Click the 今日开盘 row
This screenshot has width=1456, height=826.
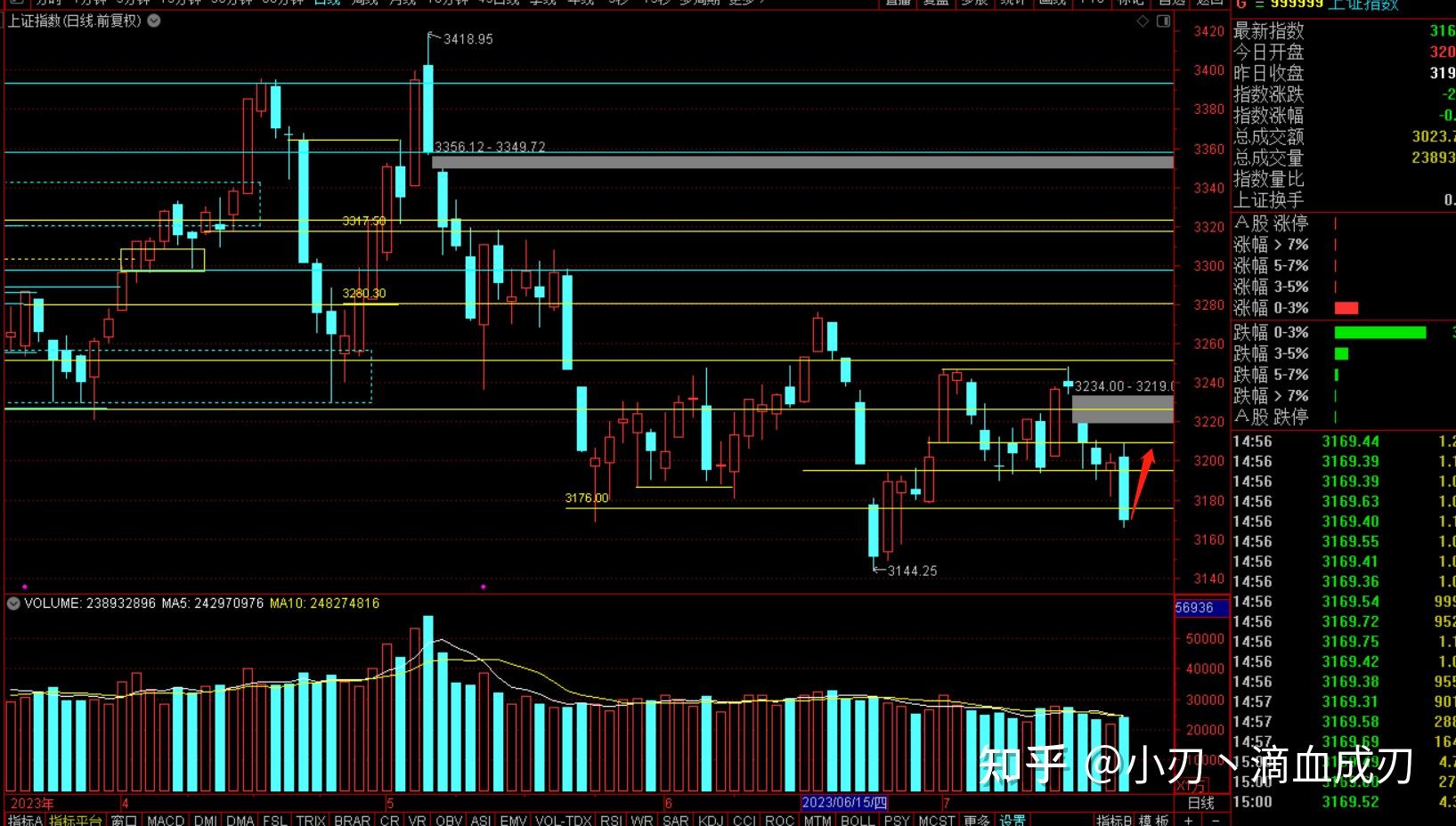tap(1343, 52)
